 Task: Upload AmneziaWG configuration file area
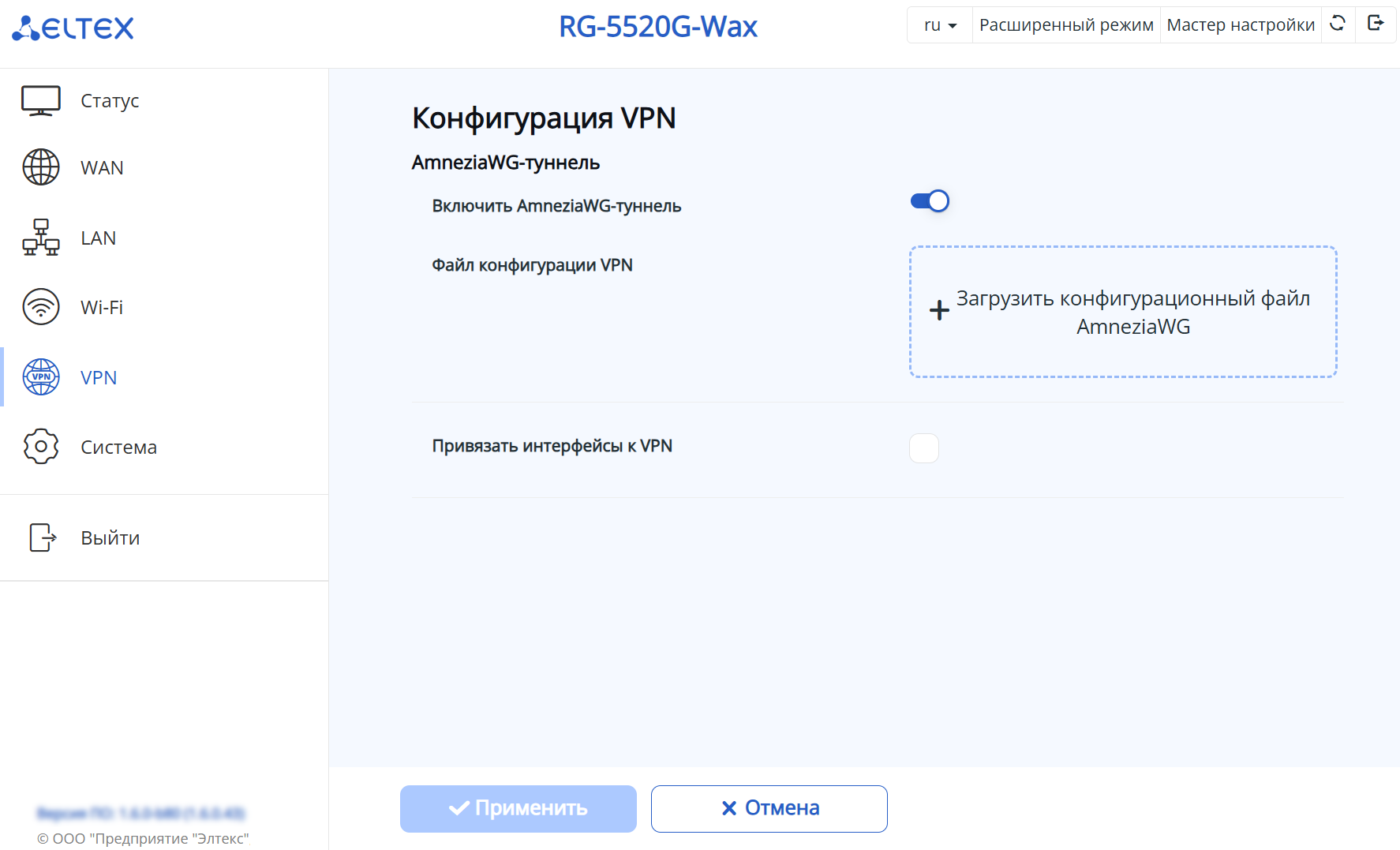click(1123, 312)
